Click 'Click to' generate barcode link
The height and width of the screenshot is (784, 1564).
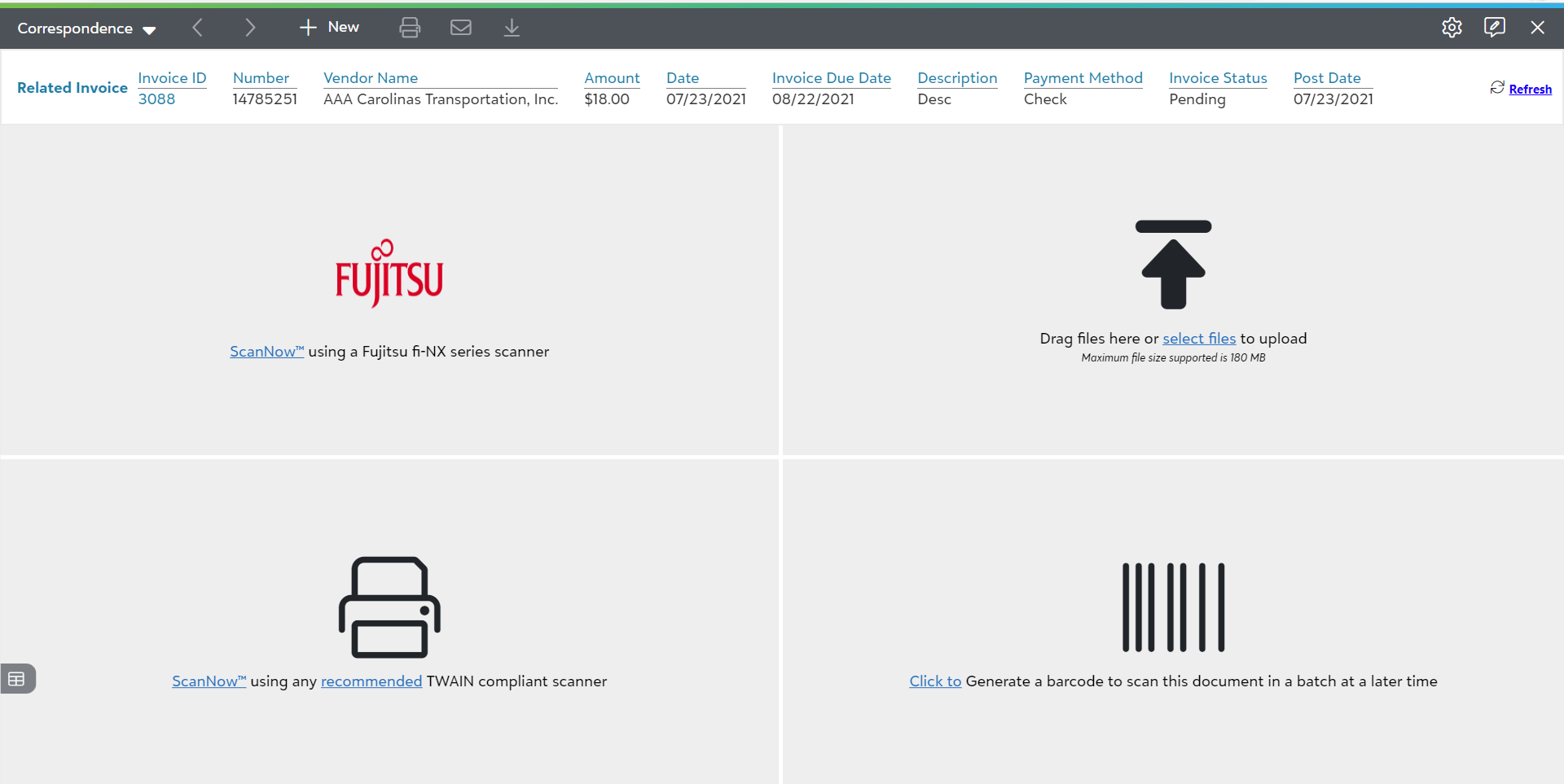[934, 681]
